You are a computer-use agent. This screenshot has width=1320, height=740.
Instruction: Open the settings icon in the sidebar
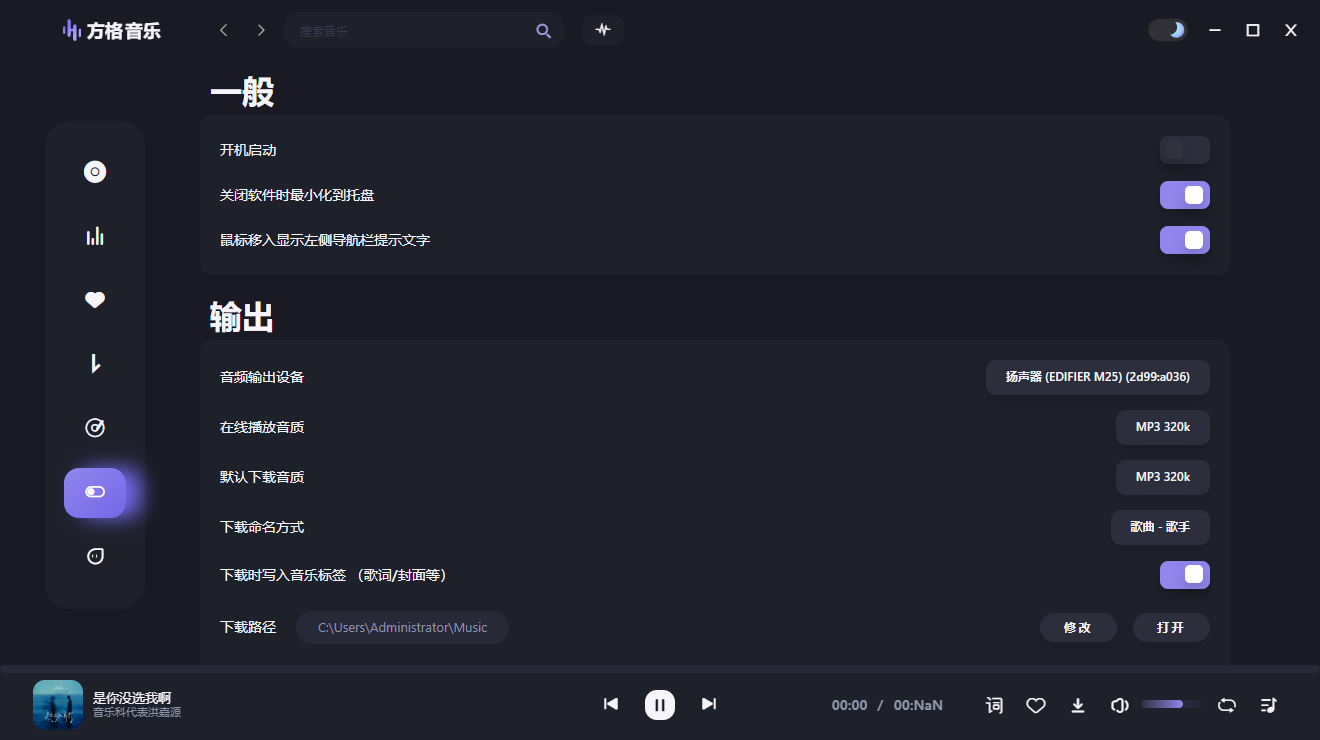click(95, 492)
